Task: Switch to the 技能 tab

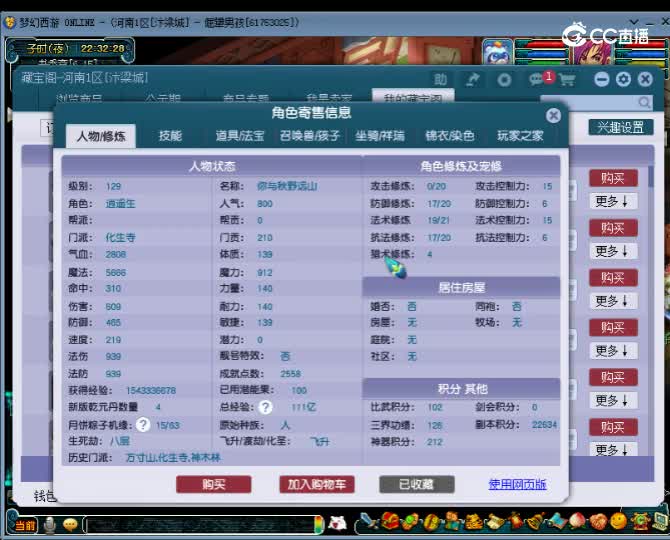Action: 170,136
